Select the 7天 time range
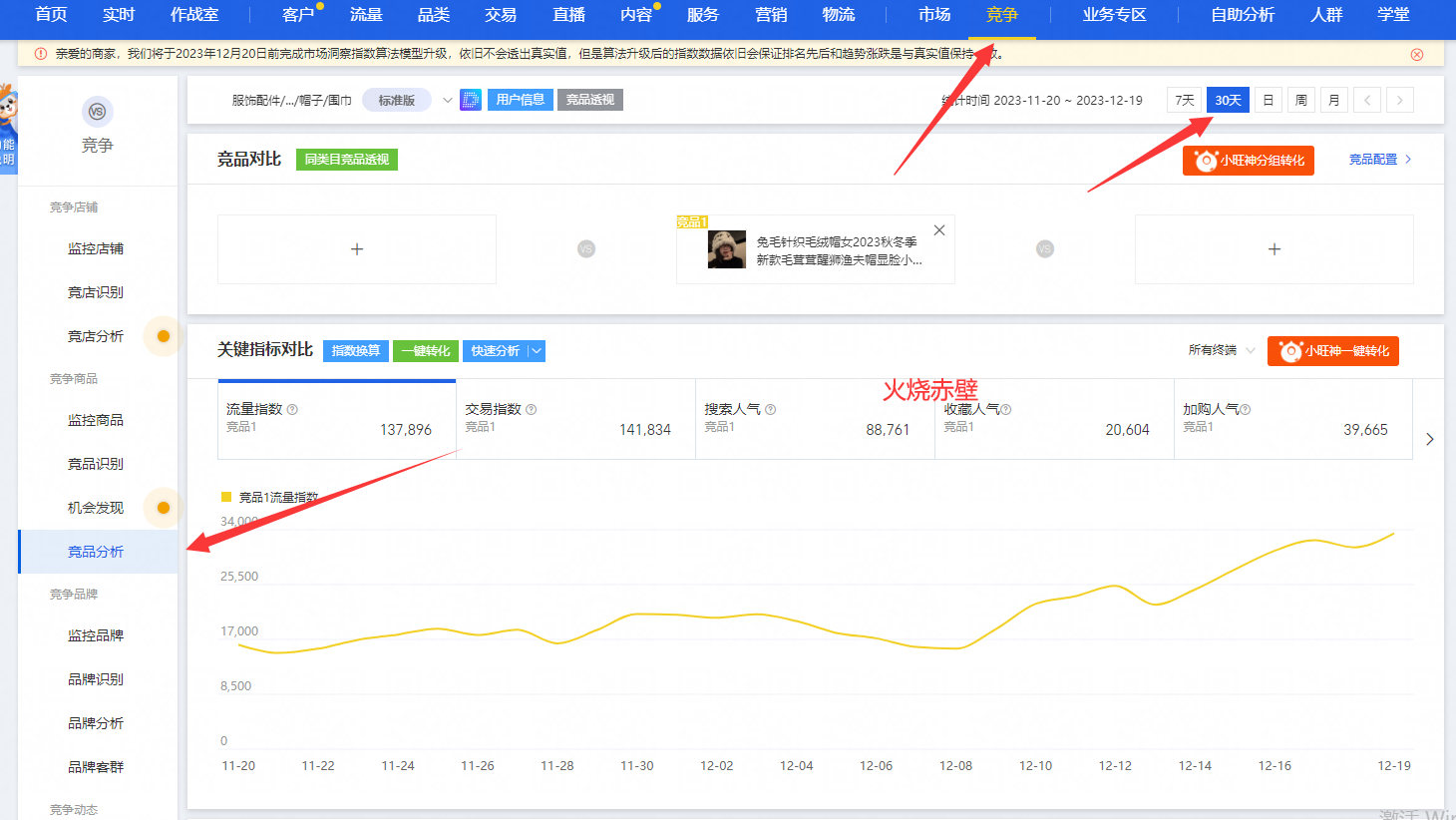 1185,100
